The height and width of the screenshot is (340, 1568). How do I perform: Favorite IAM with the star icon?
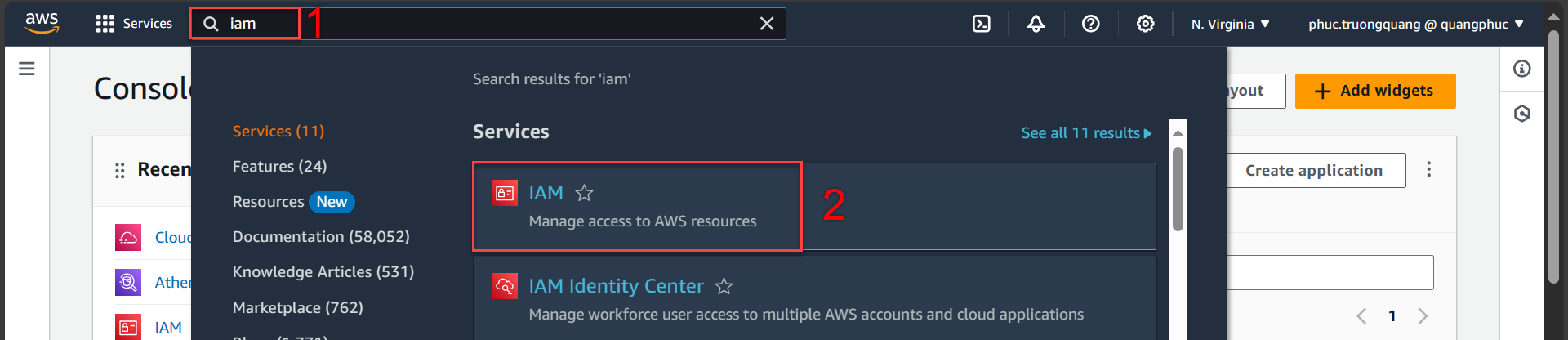pyautogui.click(x=584, y=193)
